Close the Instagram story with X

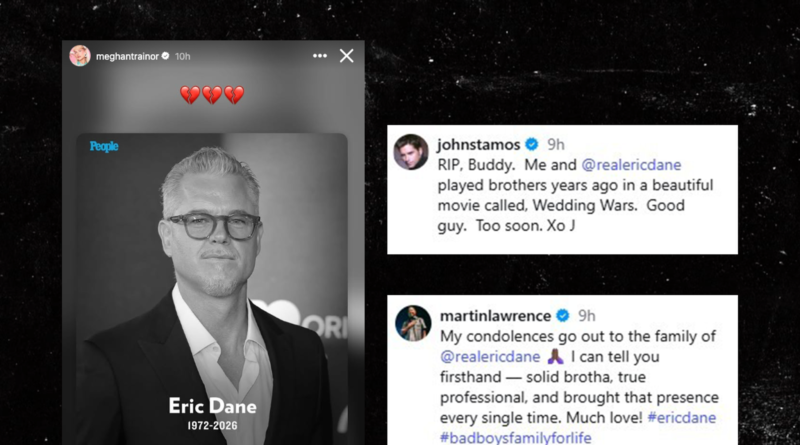pyautogui.click(x=347, y=56)
